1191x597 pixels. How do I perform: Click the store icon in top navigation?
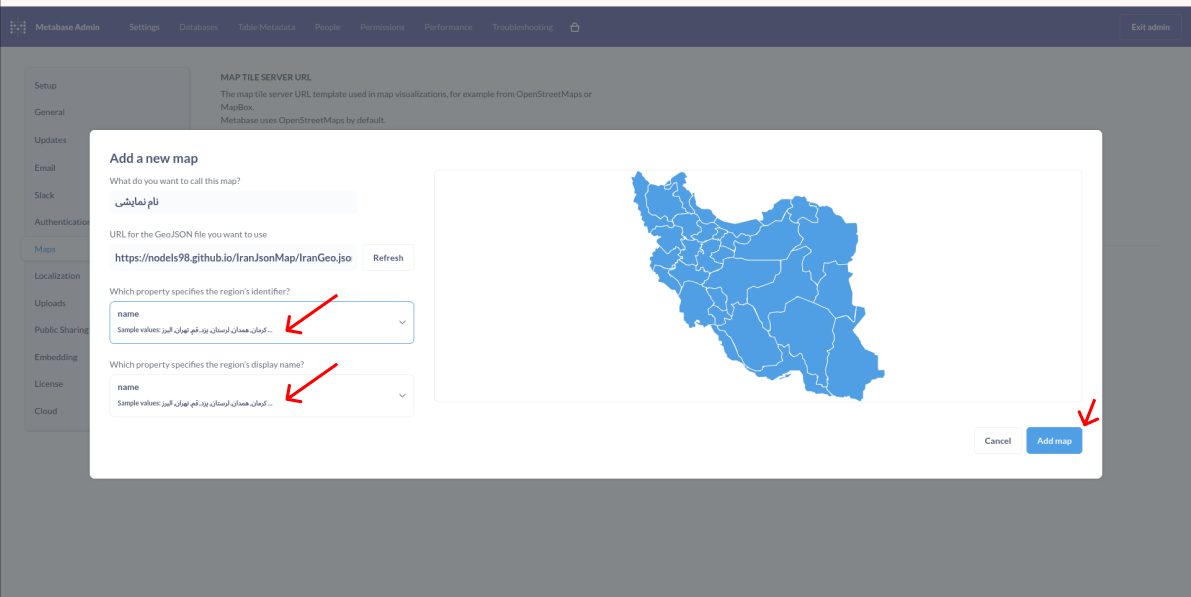pyautogui.click(x=575, y=27)
